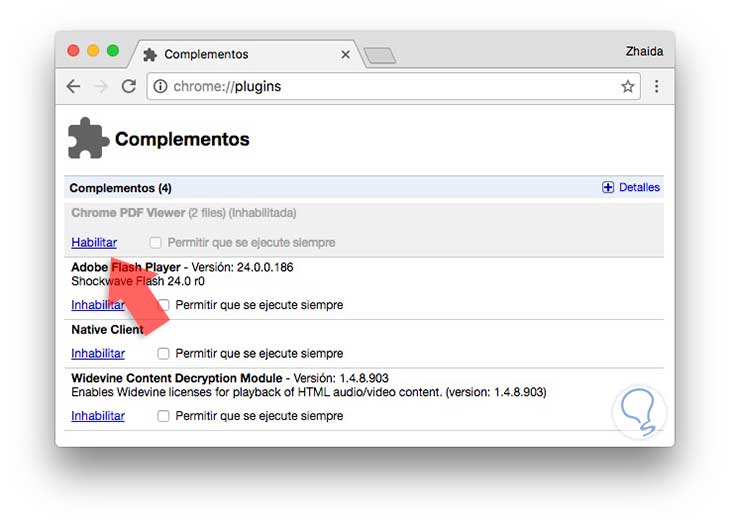Go back with the browser back arrow

point(74,86)
